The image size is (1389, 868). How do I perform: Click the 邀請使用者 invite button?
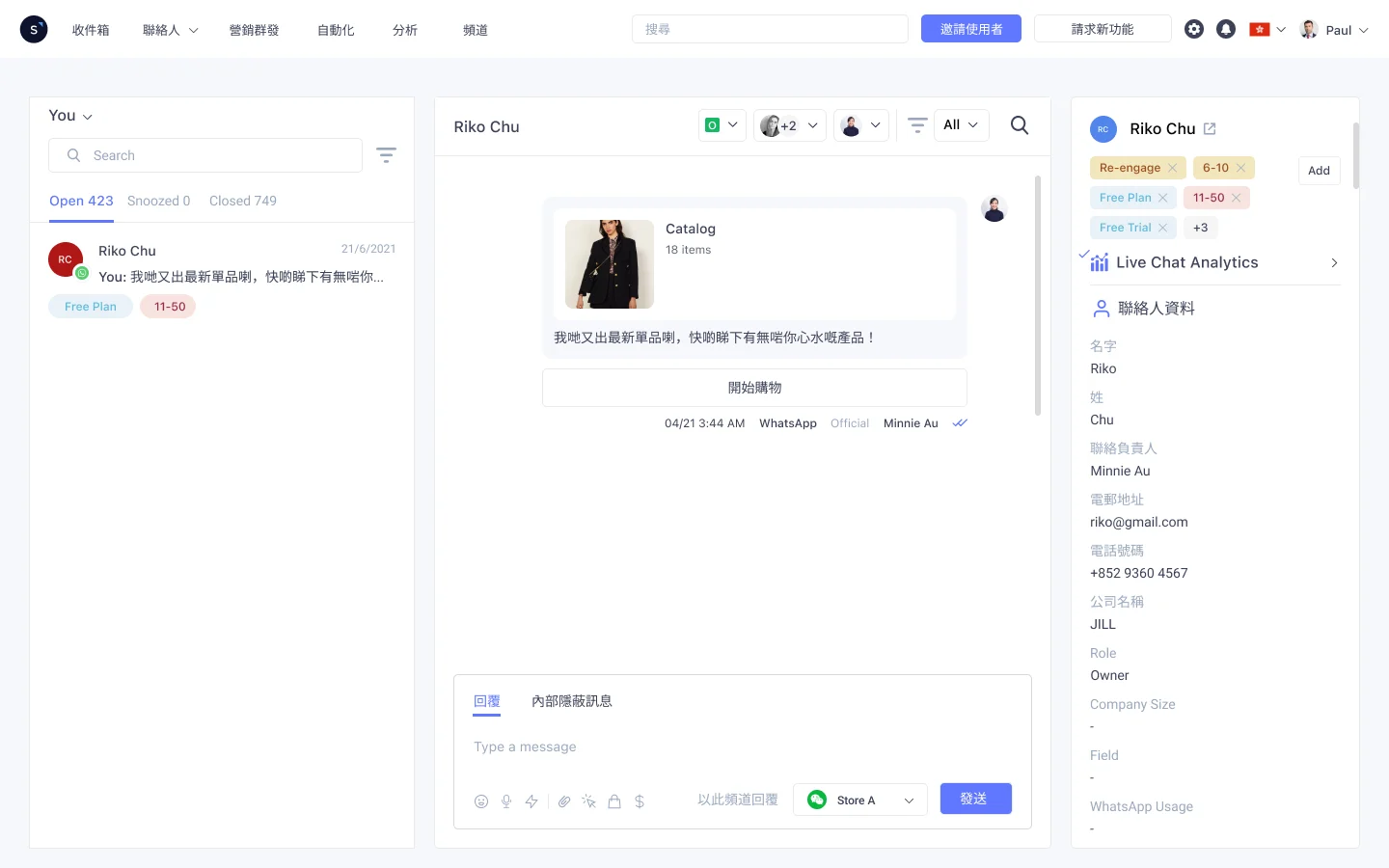971,28
